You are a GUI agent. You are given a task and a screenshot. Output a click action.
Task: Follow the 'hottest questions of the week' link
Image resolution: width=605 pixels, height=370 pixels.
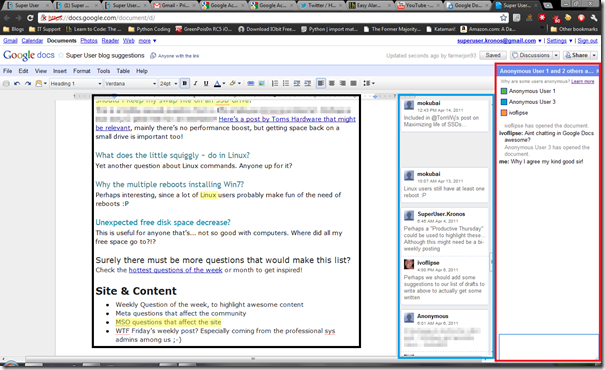(176, 270)
